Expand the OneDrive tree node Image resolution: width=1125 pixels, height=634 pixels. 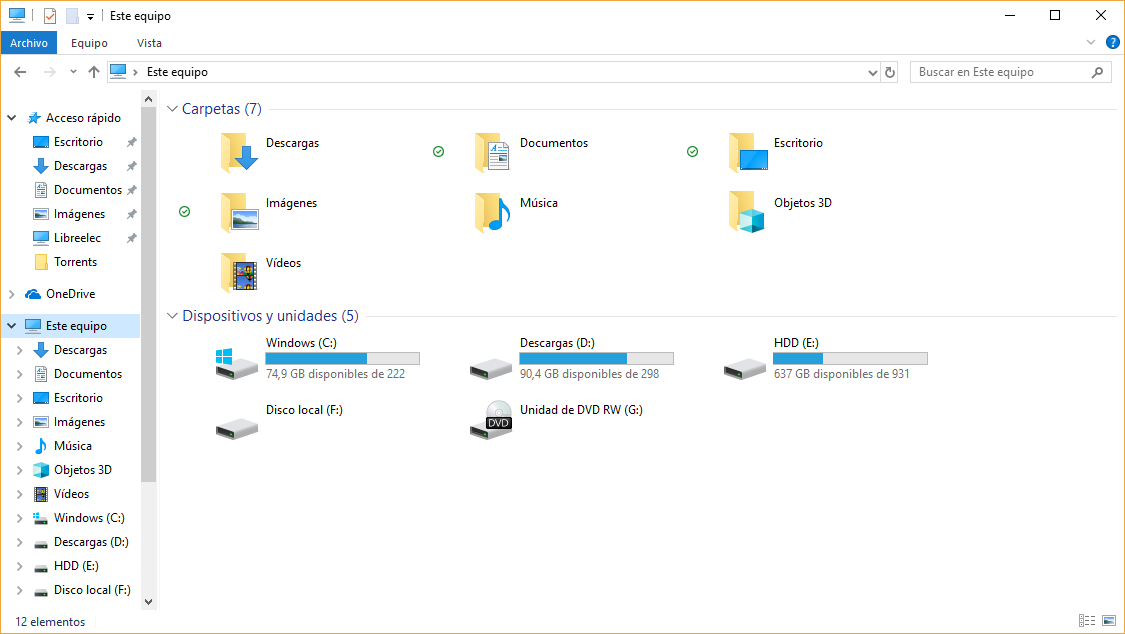(12, 294)
